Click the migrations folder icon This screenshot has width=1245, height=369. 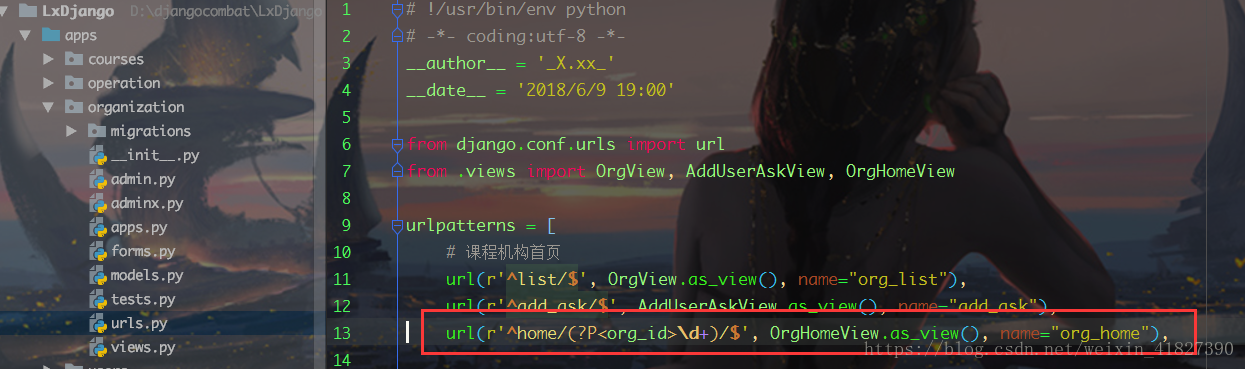click(97, 131)
